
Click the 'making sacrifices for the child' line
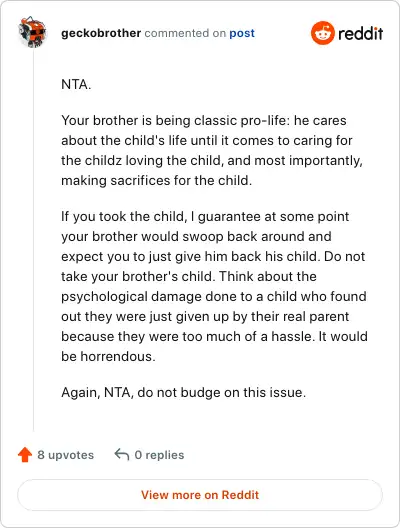point(156,180)
